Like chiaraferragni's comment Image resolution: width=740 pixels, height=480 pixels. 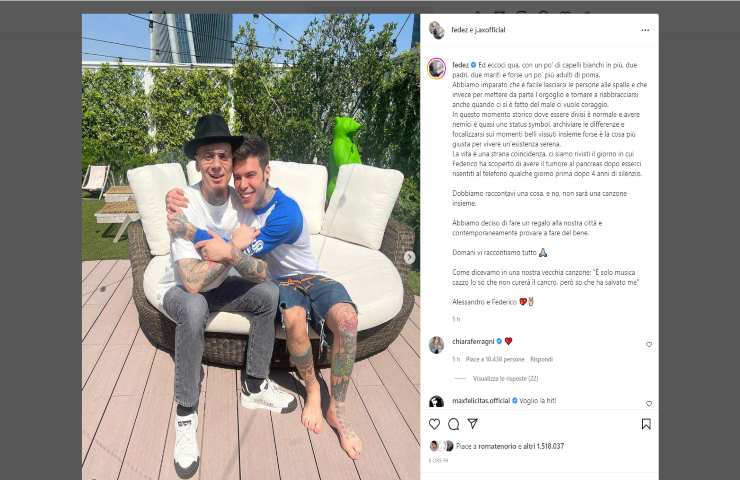(649, 345)
